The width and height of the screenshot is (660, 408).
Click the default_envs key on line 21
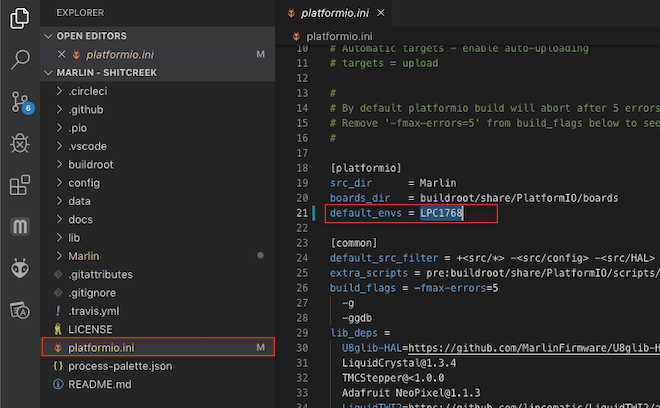pyautogui.click(x=366, y=213)
